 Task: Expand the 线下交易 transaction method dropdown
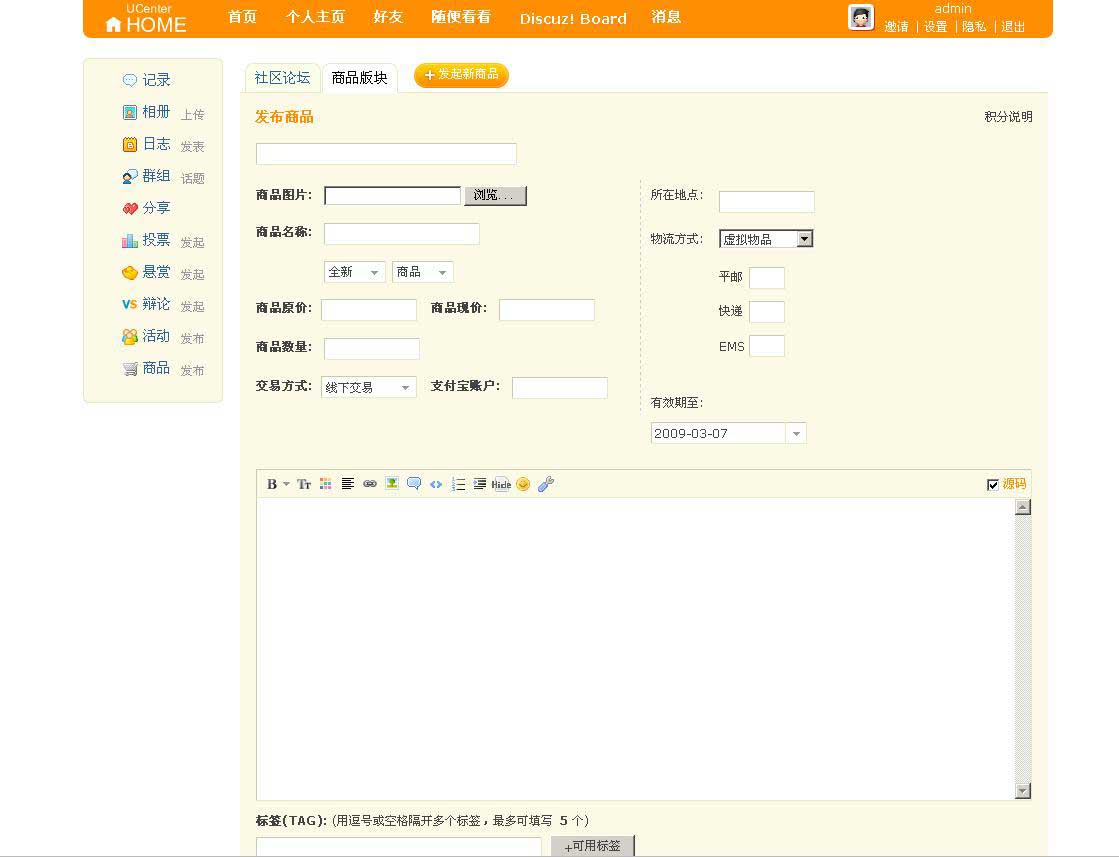tap(369, 387)
